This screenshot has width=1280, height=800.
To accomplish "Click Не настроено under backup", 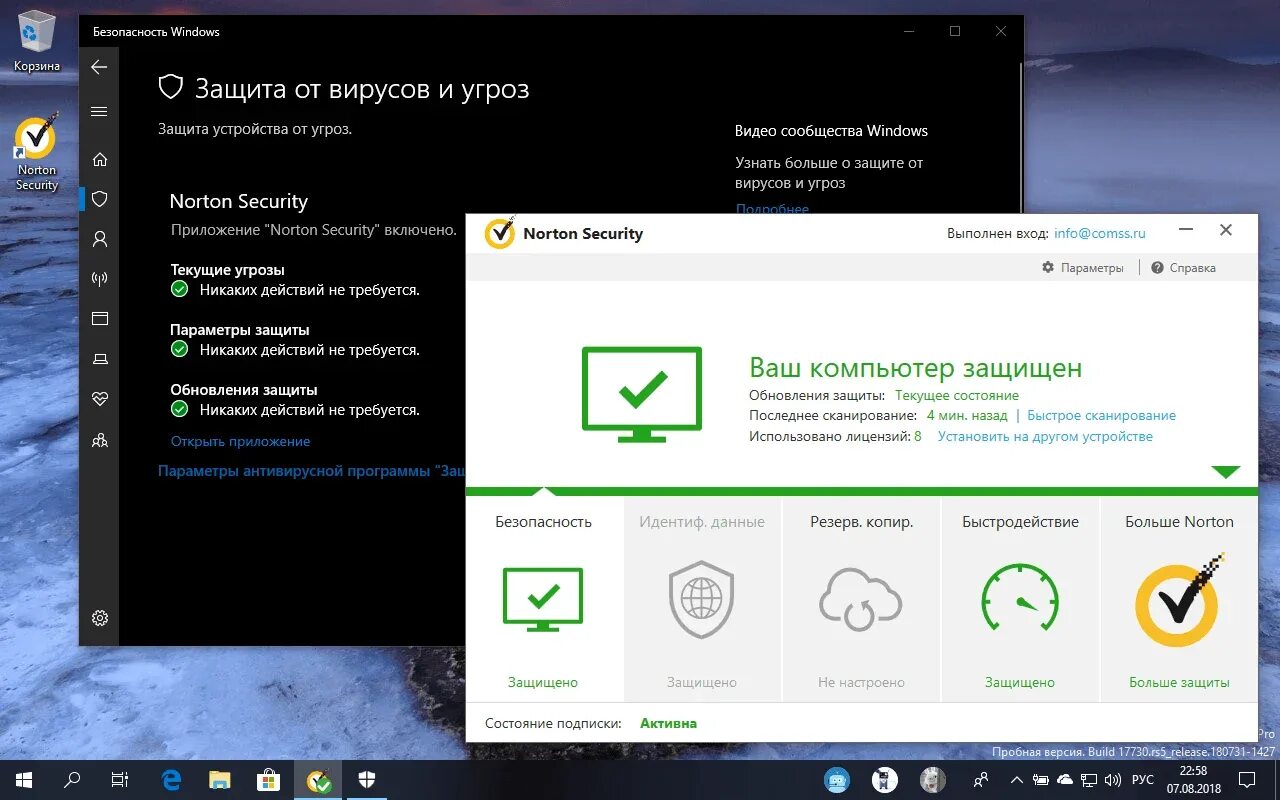I will (861, 682).
